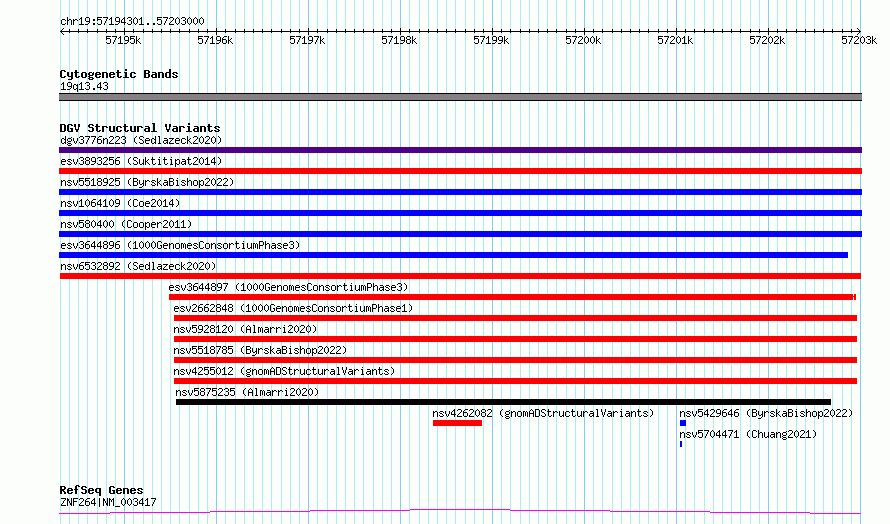Select the blue esv3644896 variant bar
The height and width of the screenshot is (524, 890).
coord(454,255)
